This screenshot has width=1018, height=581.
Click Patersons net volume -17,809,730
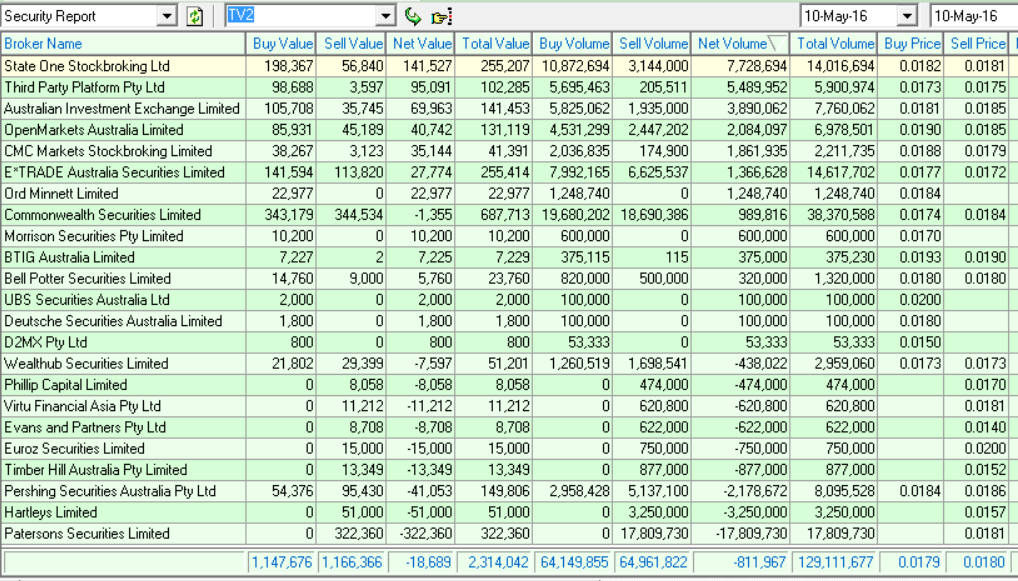[x=752, y=534]
